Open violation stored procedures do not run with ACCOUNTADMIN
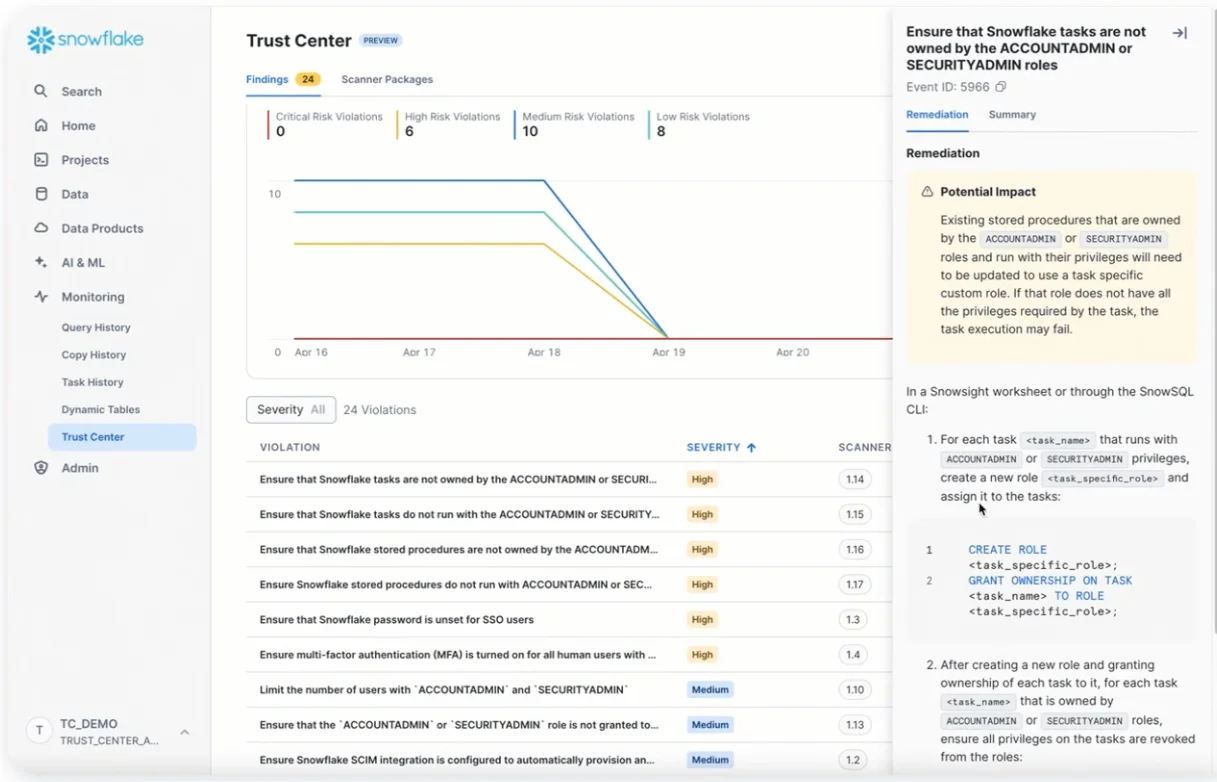 point(569,584)
